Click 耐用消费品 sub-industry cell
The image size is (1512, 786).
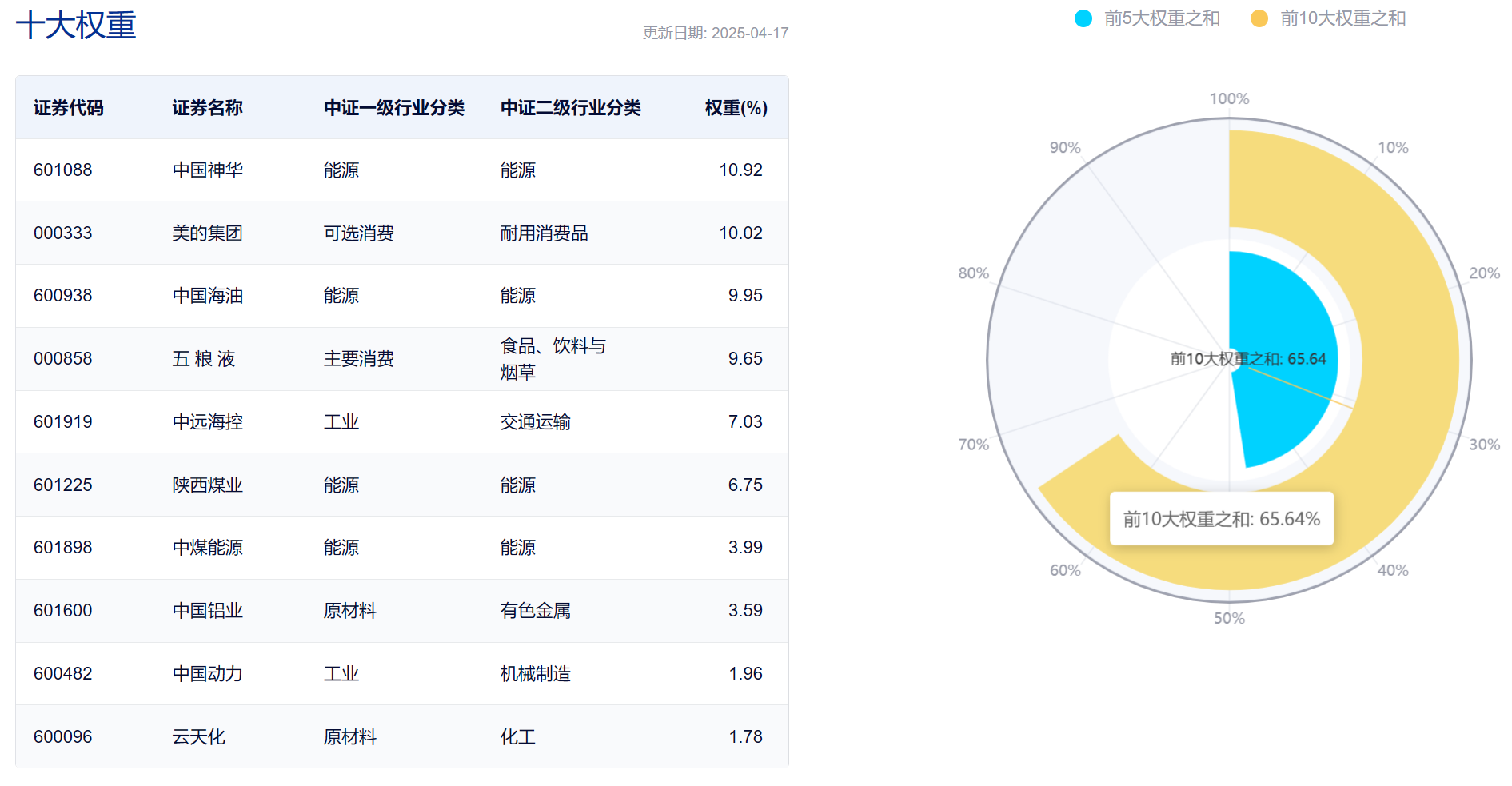pos(545,233)
